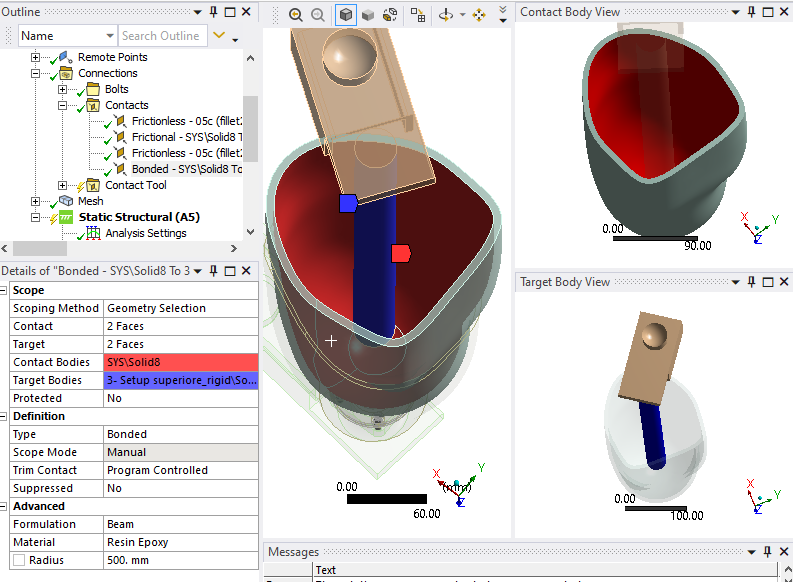The width and height of the screenshot is (793, 582).
Task: Click the Trim Contact Program Controlled value
Action: (181, 470)
